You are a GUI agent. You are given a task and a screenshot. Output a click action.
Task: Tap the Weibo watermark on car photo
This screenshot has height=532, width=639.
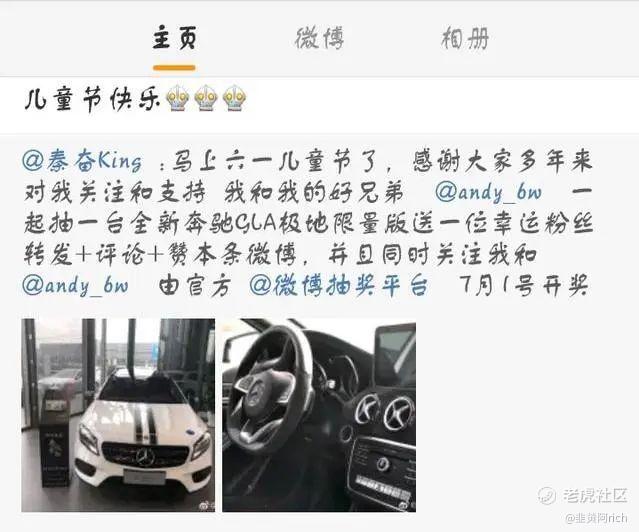[207, 506]
